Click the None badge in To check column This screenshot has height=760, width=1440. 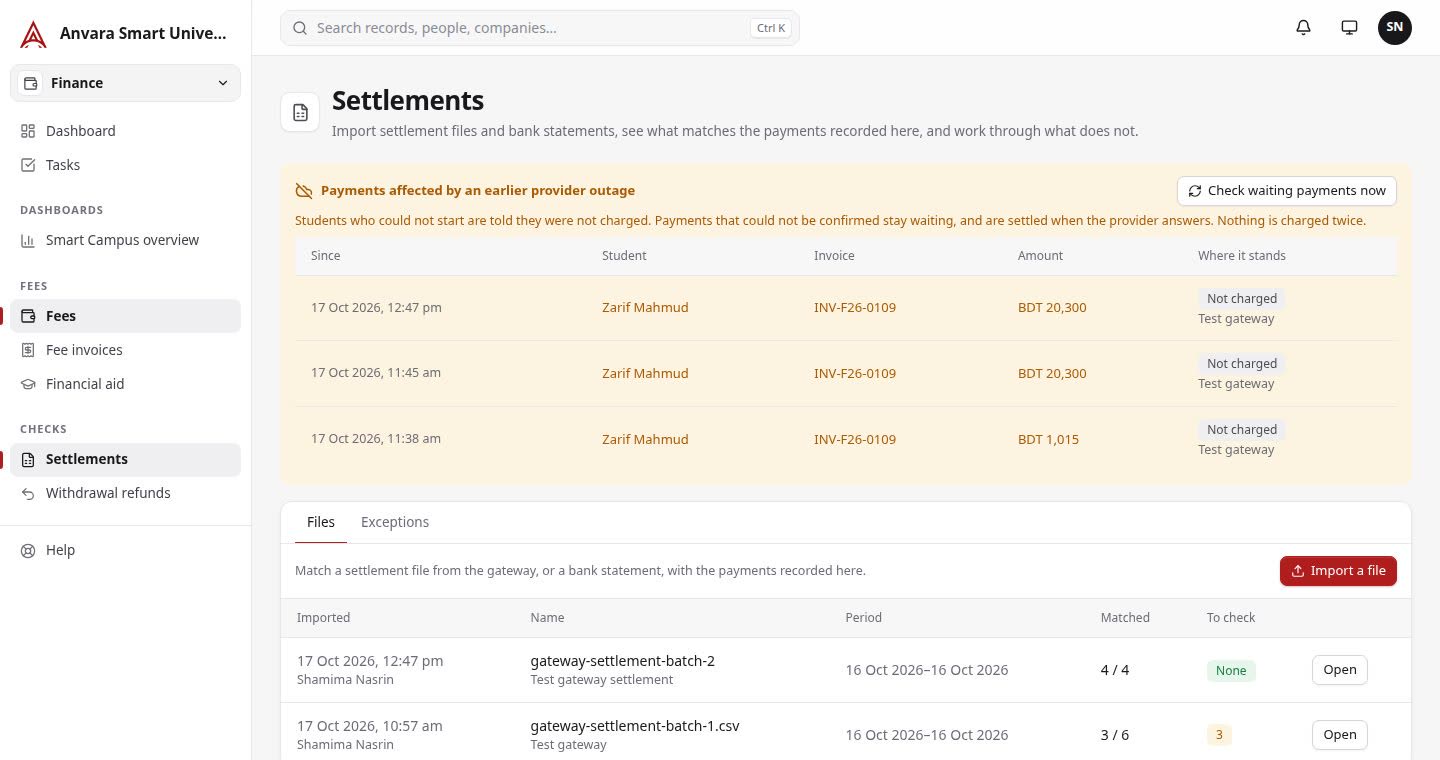[x=1231, y=671]
